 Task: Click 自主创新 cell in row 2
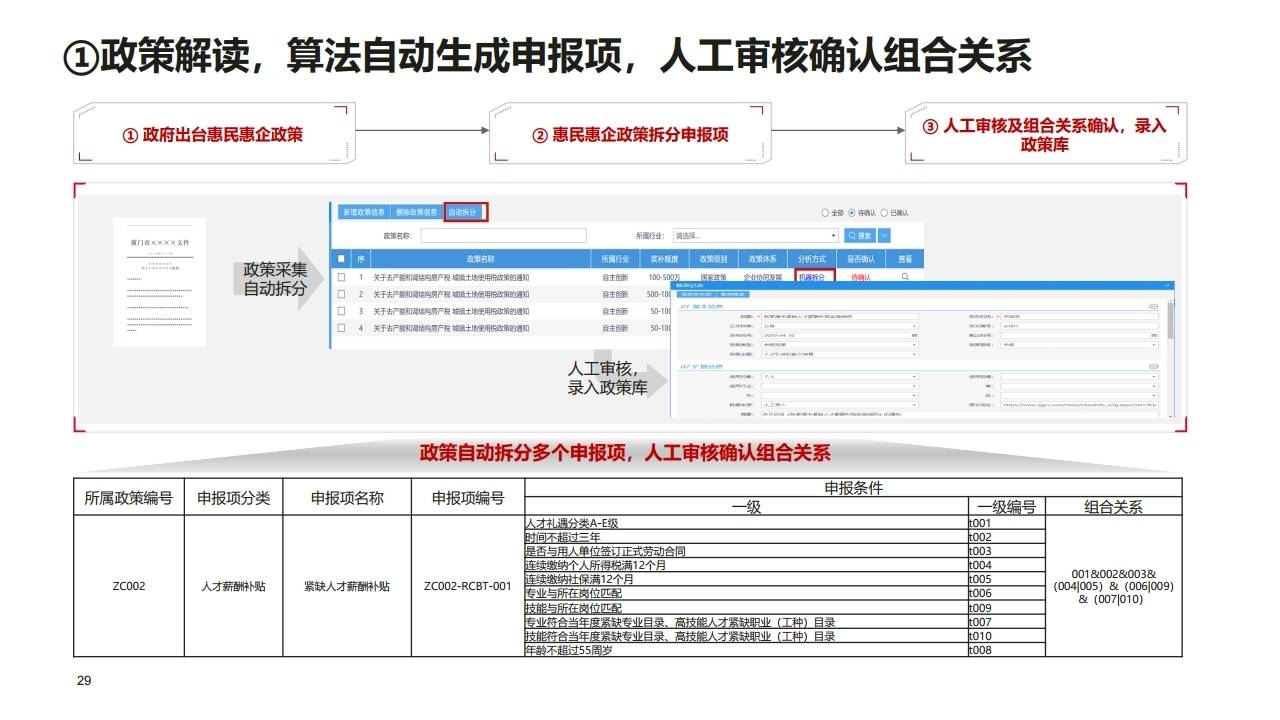click(x=615, y=294)
